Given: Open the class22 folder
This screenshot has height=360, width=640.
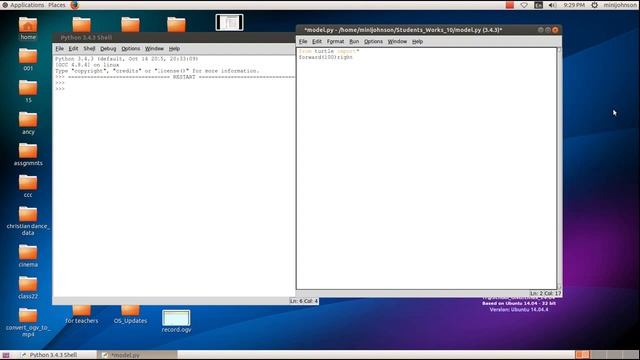Looking at the screenshot, I should [x=28, y=284].
